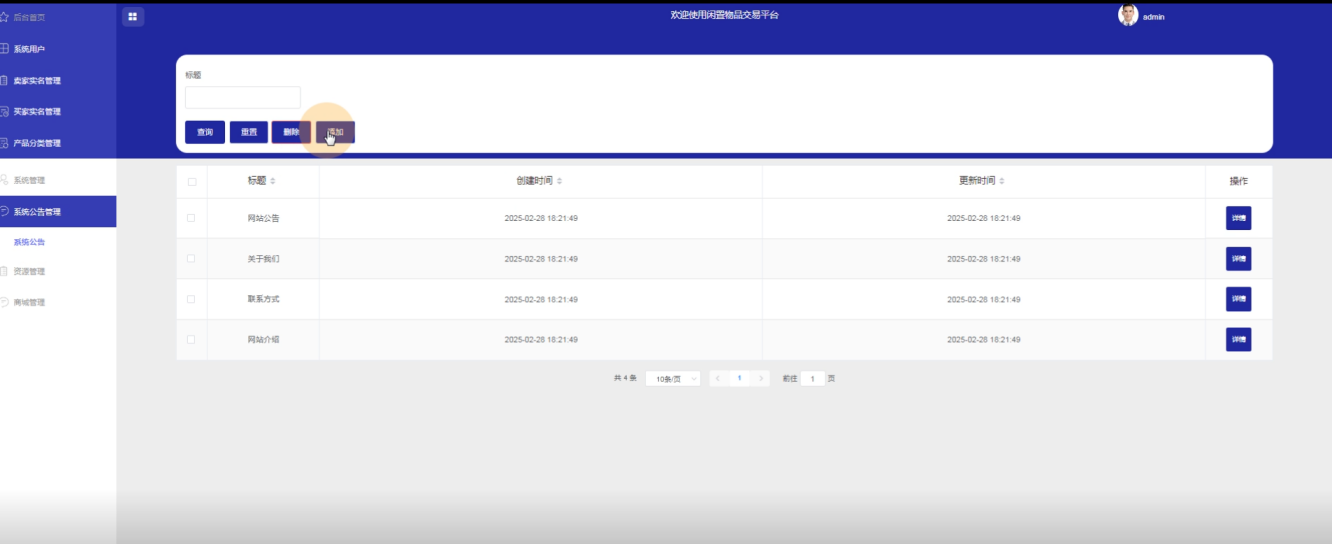Click the 网站公告 title cell
The height and width of the screenshot is (544, 1332).
pos(263,218)
